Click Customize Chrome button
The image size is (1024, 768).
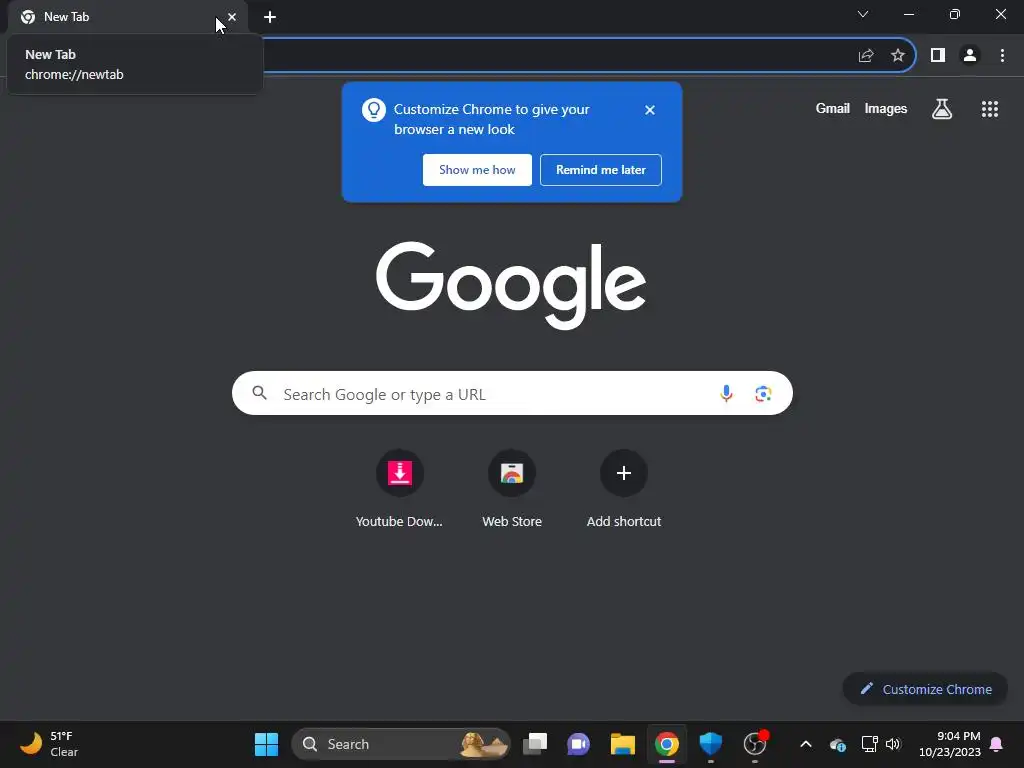click(925, 689)
